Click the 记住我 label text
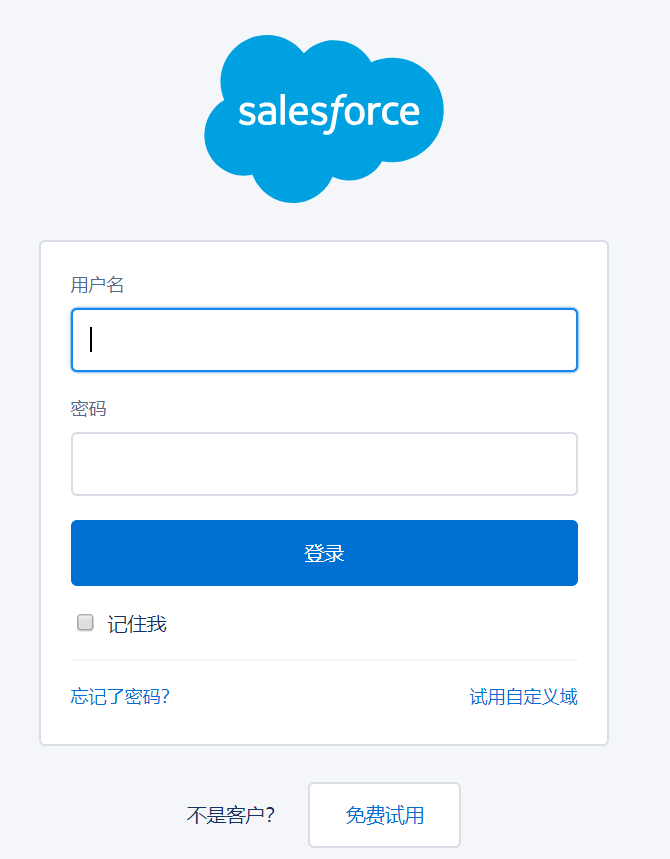 click(x=137, y=625)
